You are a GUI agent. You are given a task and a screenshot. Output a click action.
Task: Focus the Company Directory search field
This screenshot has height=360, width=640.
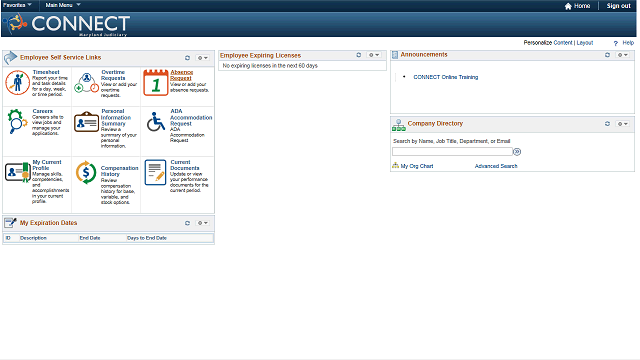point(452,152)
